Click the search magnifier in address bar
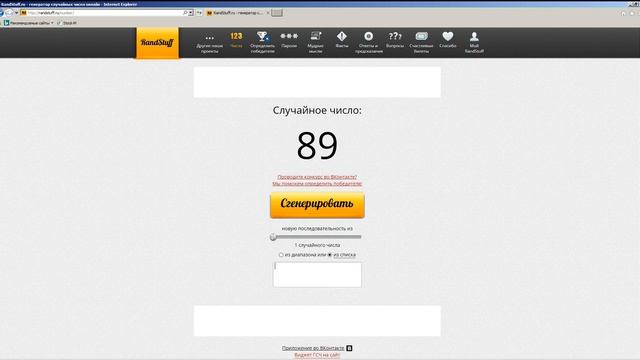Screen dimensions: 640x360 point(185,13)
